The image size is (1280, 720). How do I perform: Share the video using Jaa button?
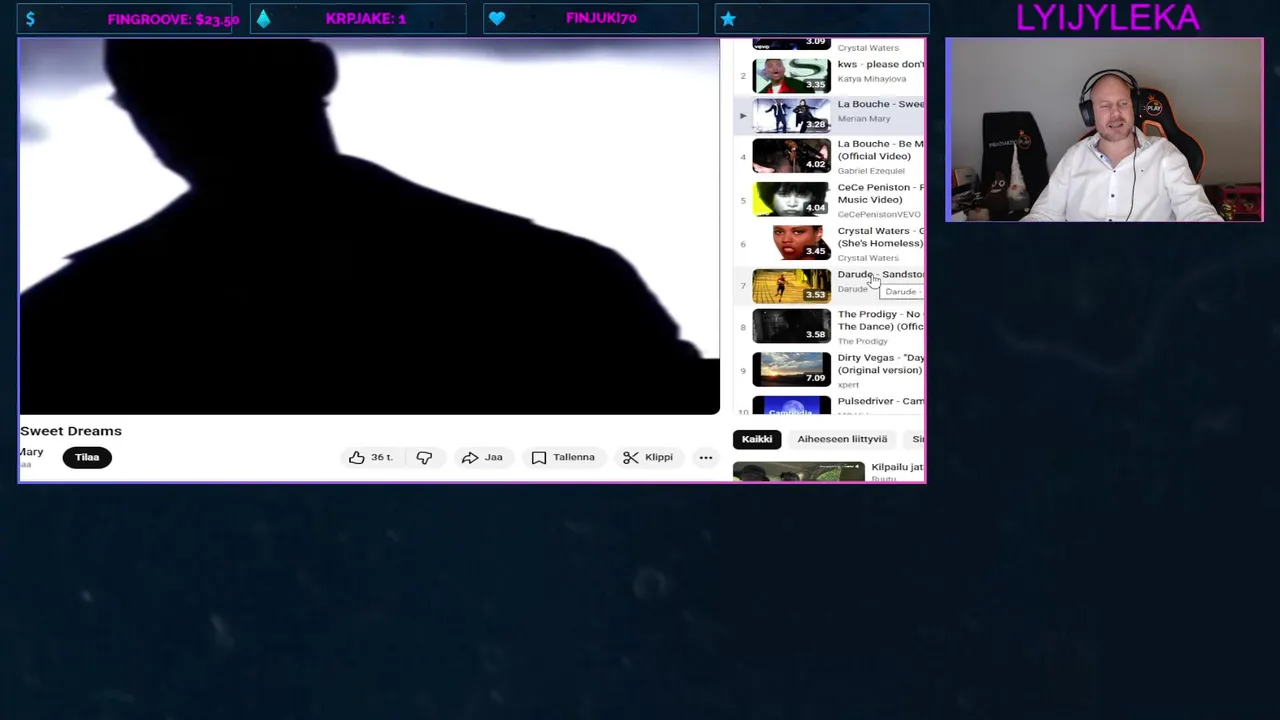(x=482, y=457)
